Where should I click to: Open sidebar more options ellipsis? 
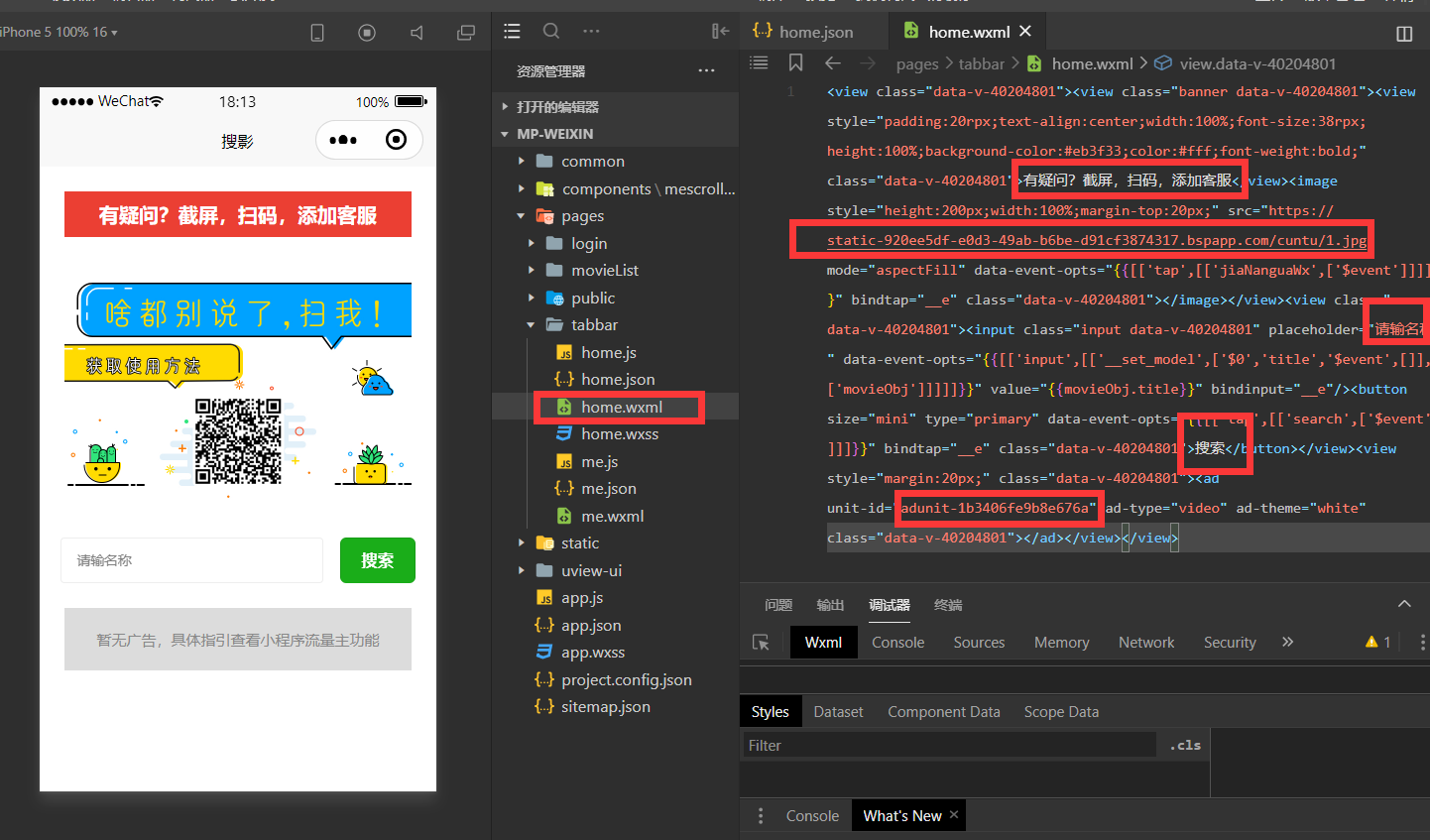point(591,32)
